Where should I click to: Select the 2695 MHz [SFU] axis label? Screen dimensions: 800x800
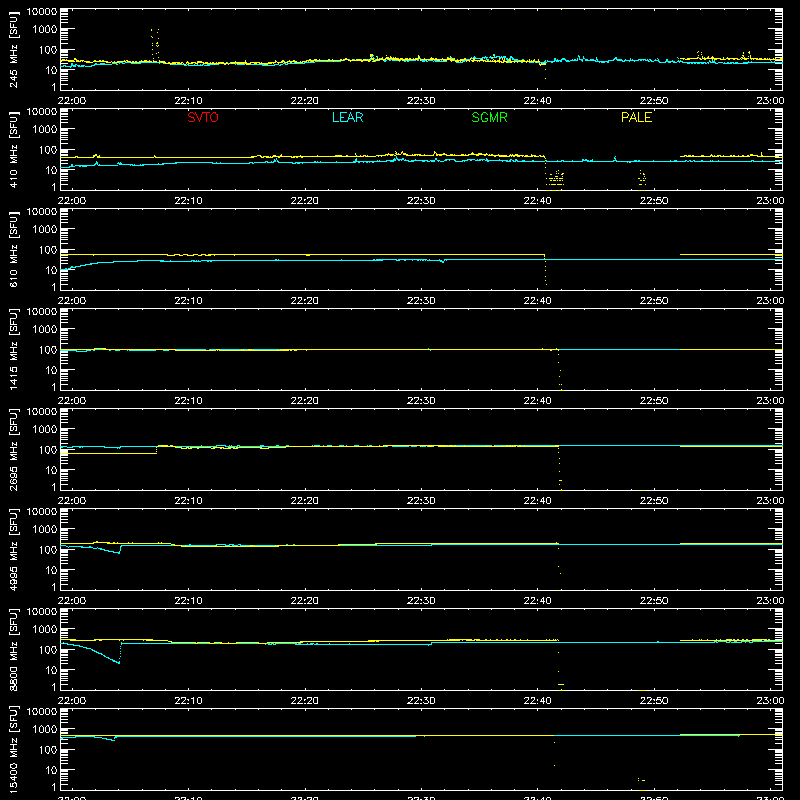[x=13, y=449]
